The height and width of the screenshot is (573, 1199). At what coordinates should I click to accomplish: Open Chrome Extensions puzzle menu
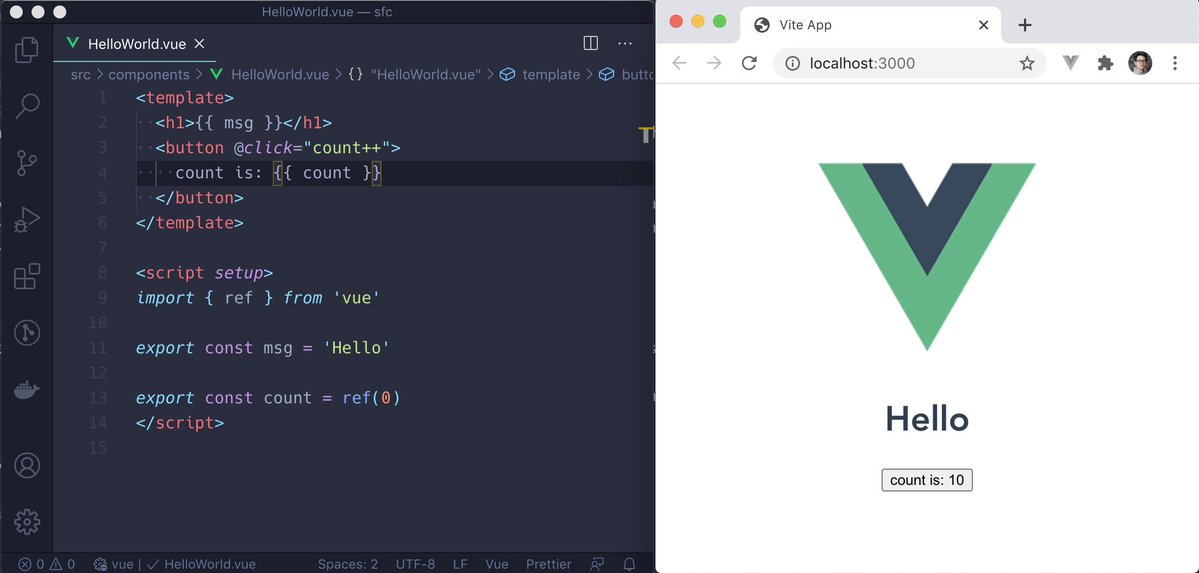[x=1105, y=63]
